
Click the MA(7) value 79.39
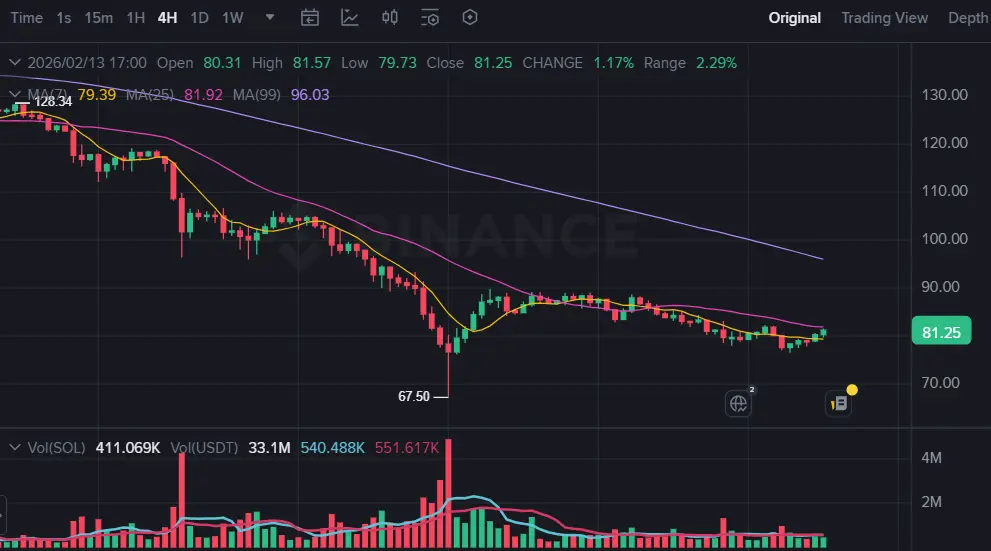pyautogui.click(x=97, y=95)
